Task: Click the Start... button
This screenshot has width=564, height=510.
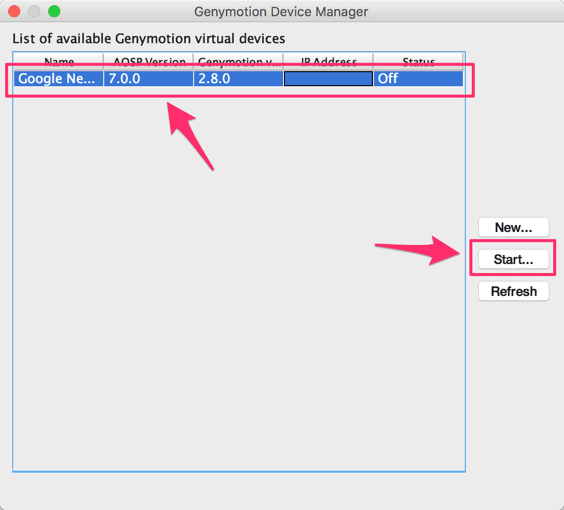Action: (x=513, y=259)
